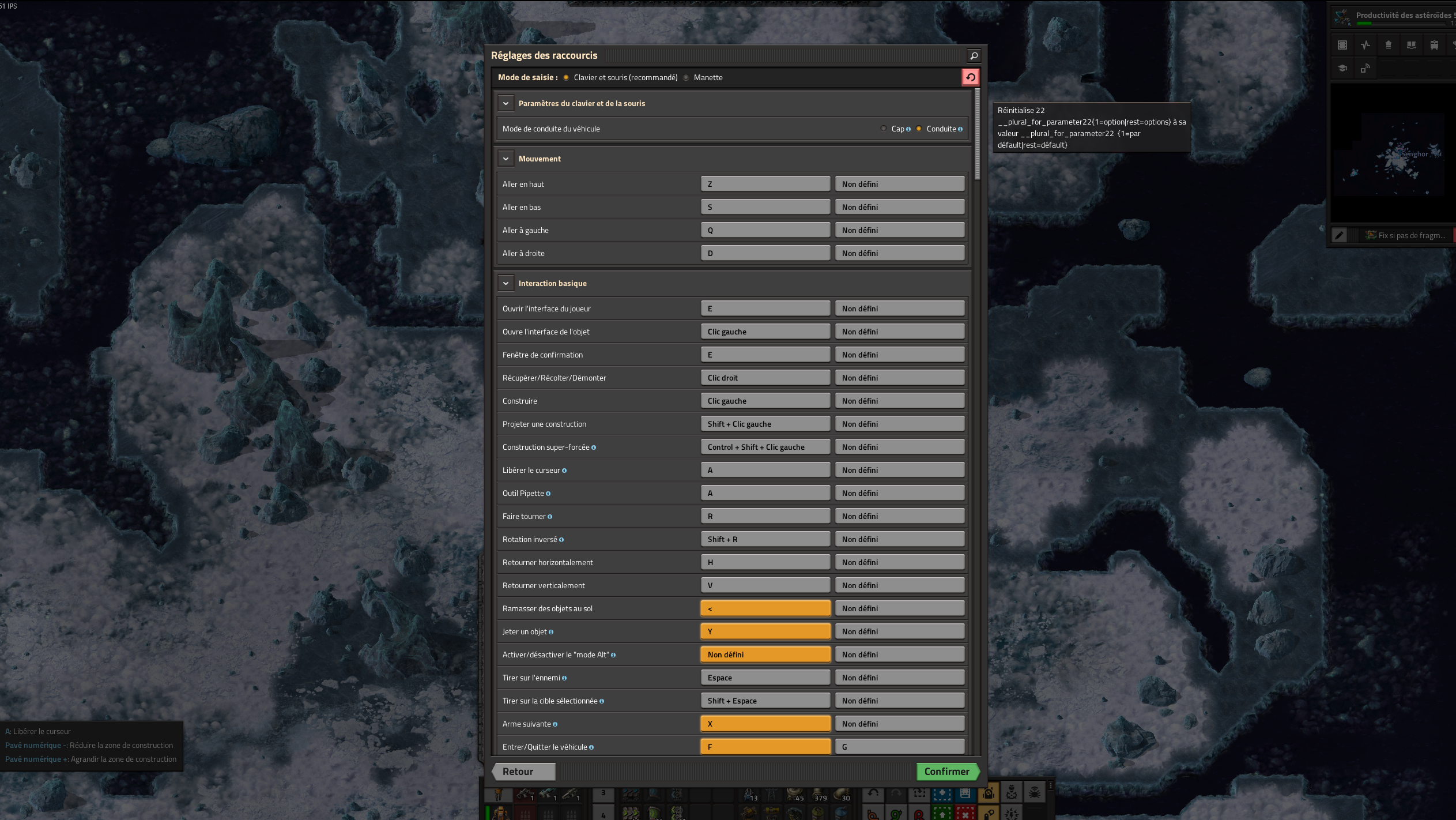1456x820 pixels.
Task: Edit orange Jeter un objet key Y
Action: [x=765, y=631]
